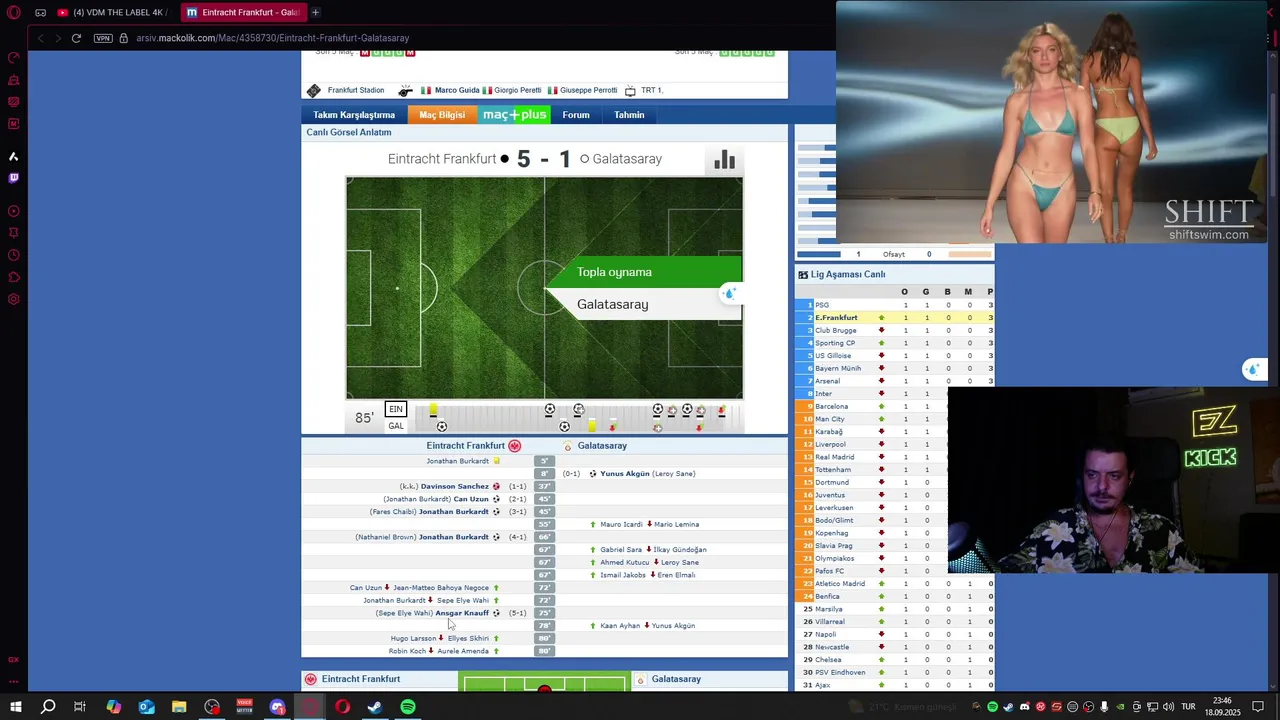
Task: Click referee Marco Guida name
Action: pyautogui.click(x=457, y=90)
